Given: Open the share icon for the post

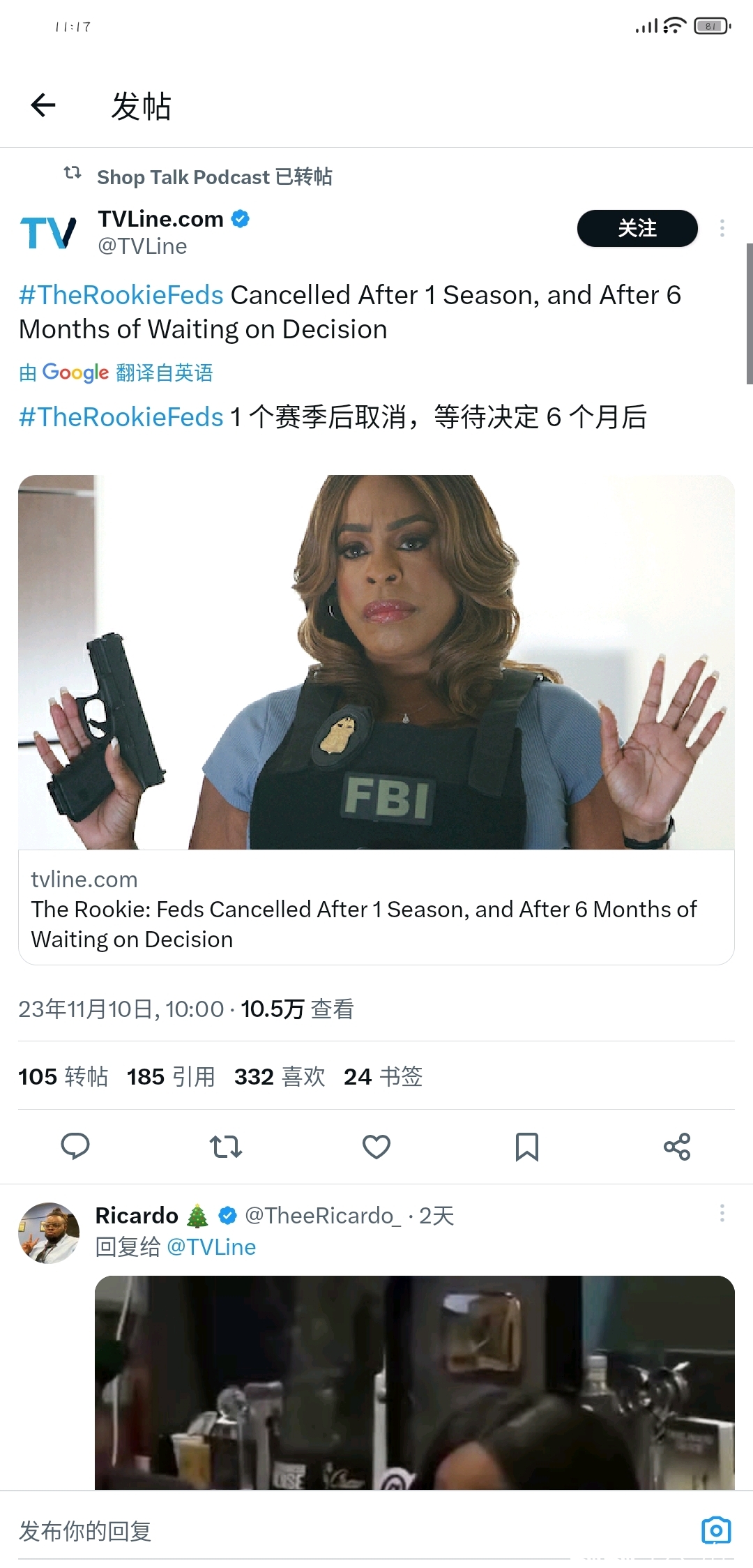Looking at the screenshot, I should tap(677, 1146).
